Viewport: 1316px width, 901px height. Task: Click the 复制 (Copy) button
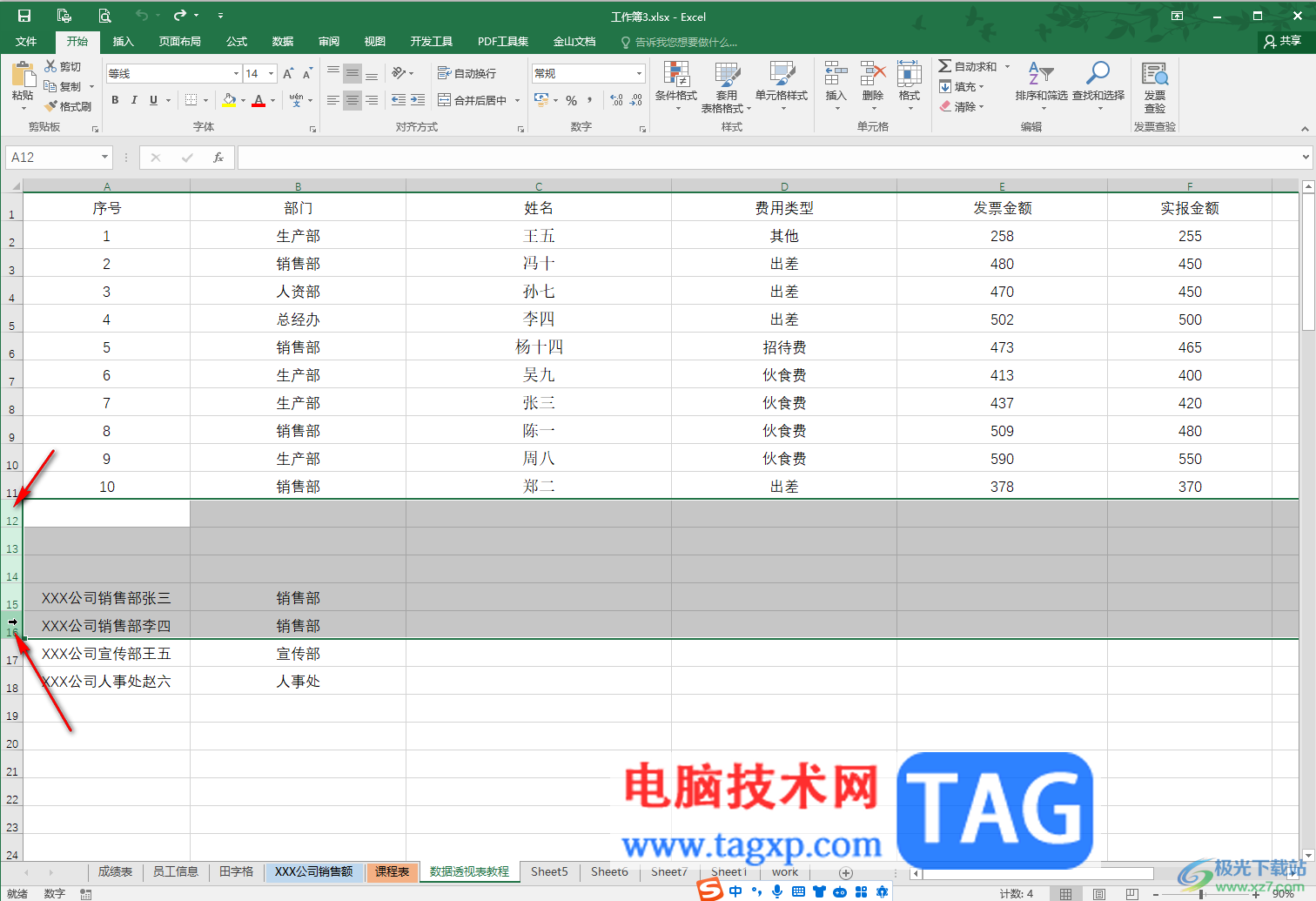coord(64,87)
